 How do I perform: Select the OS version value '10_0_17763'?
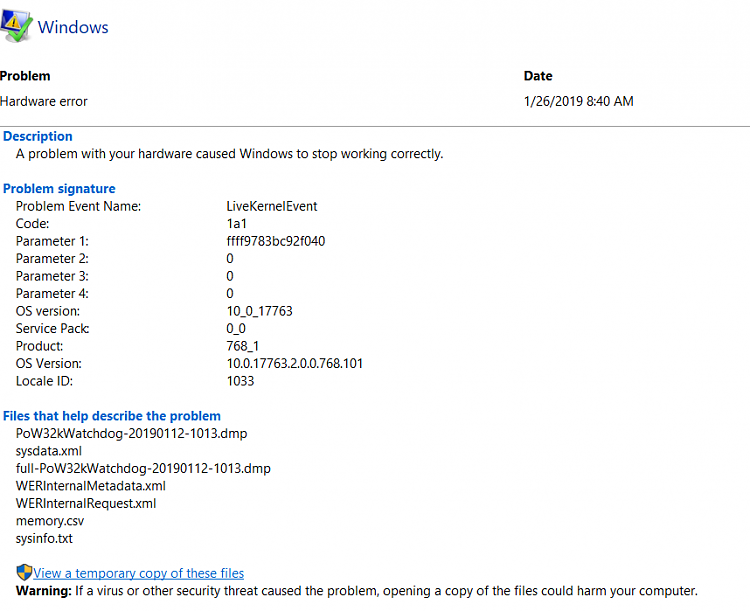coord(259,311)
